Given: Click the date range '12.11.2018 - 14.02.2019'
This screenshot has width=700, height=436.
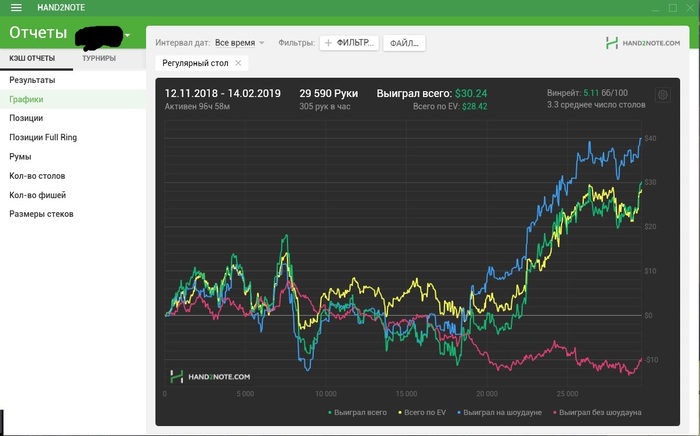Looking at the screenshot, I should tap(223, 94).
